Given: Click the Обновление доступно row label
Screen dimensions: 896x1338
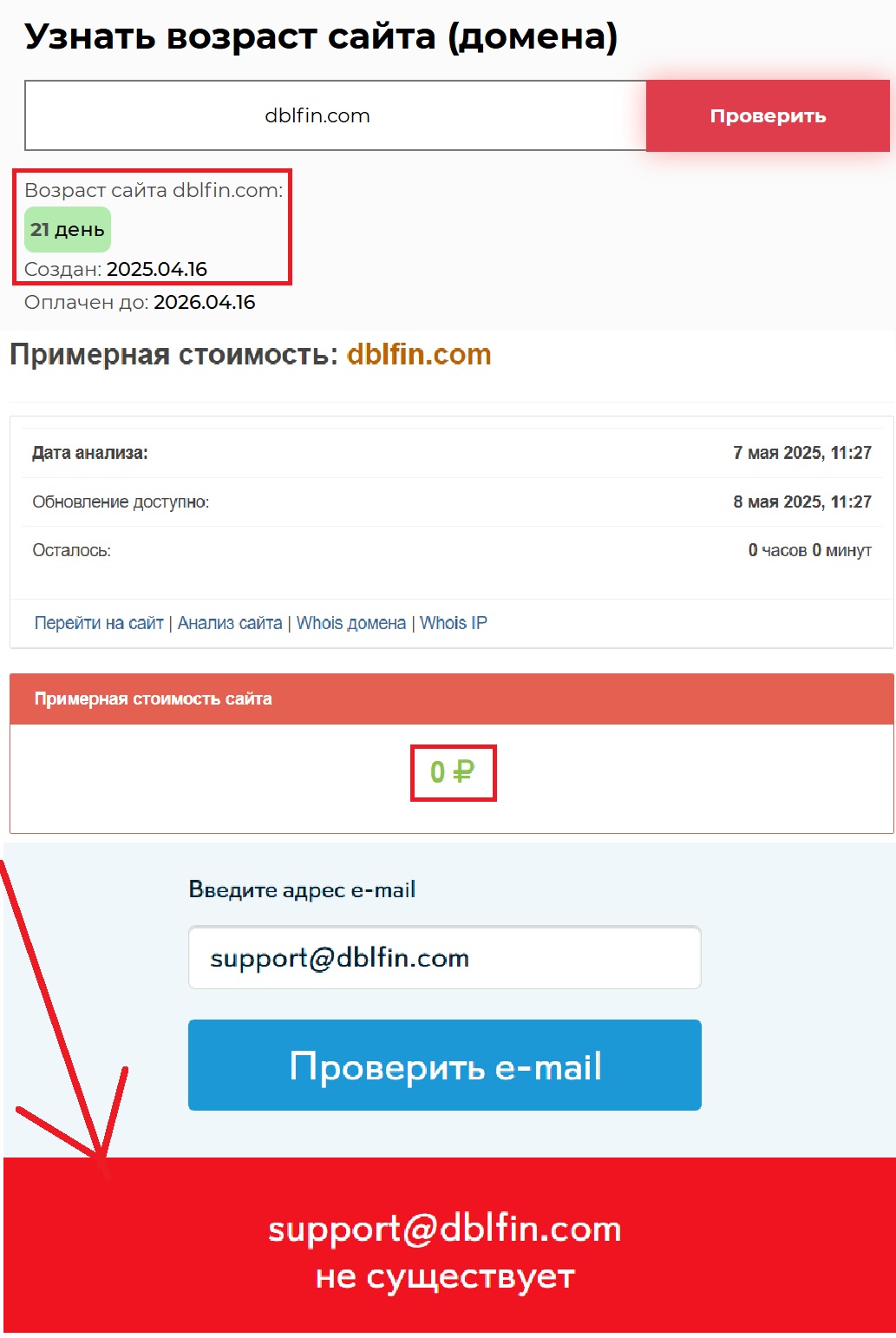Looking at the screenshot, I should pos(121,502).
